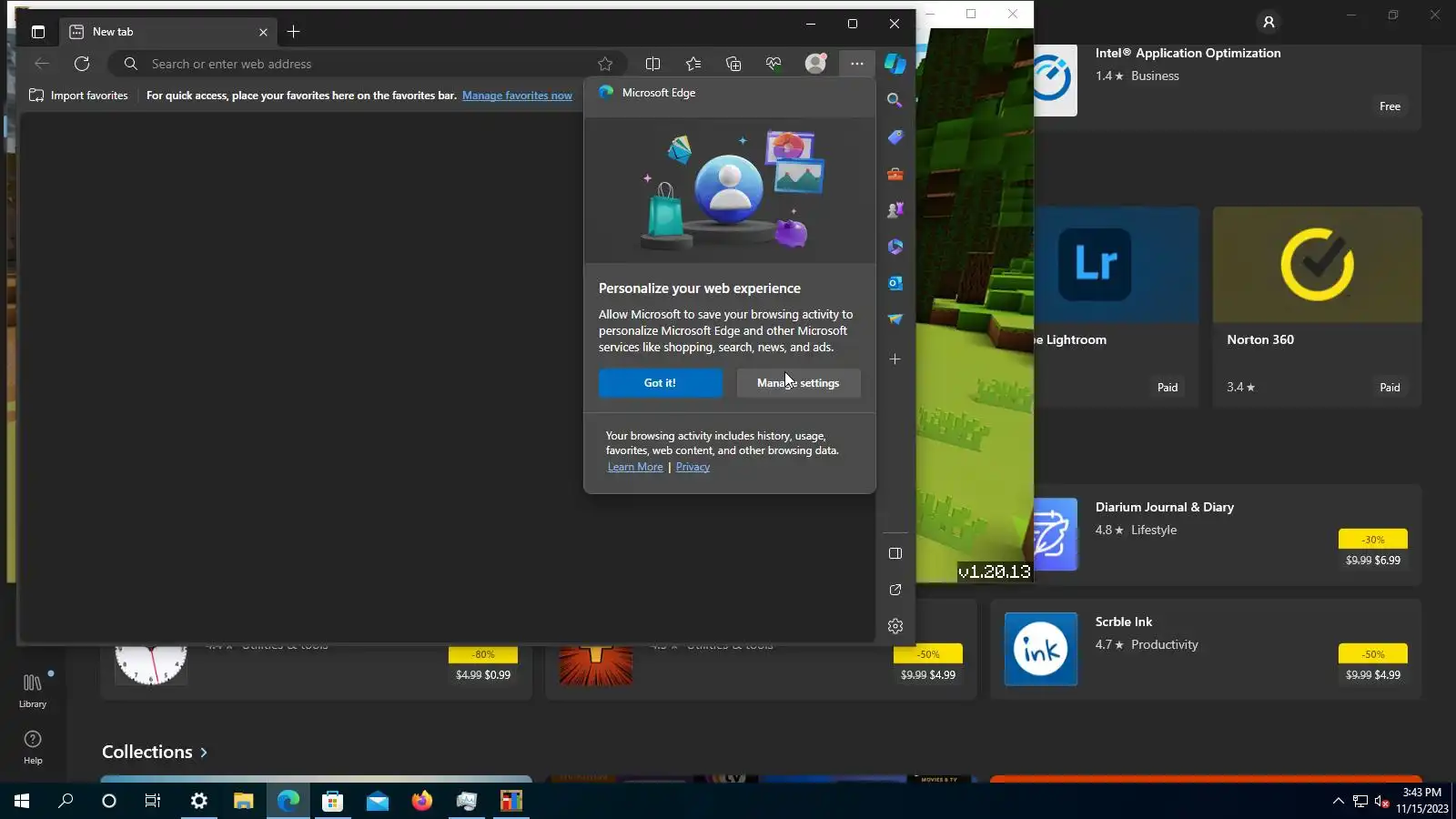Open the Edge profile avatar

[815, 63]
